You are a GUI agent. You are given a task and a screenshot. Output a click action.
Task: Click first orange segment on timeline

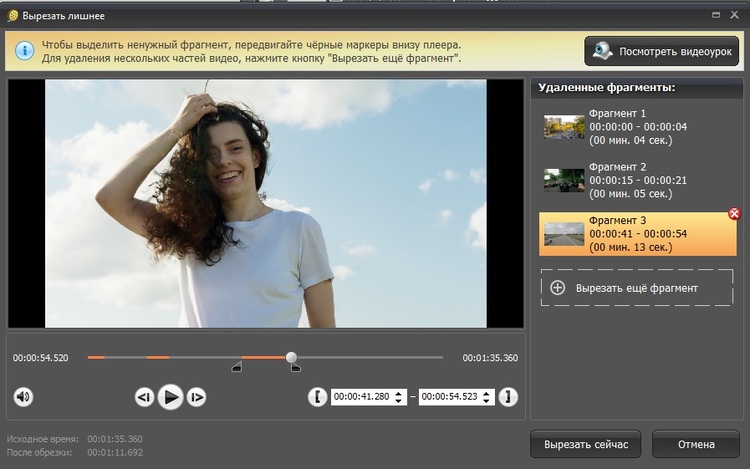[x=96, y=357]
